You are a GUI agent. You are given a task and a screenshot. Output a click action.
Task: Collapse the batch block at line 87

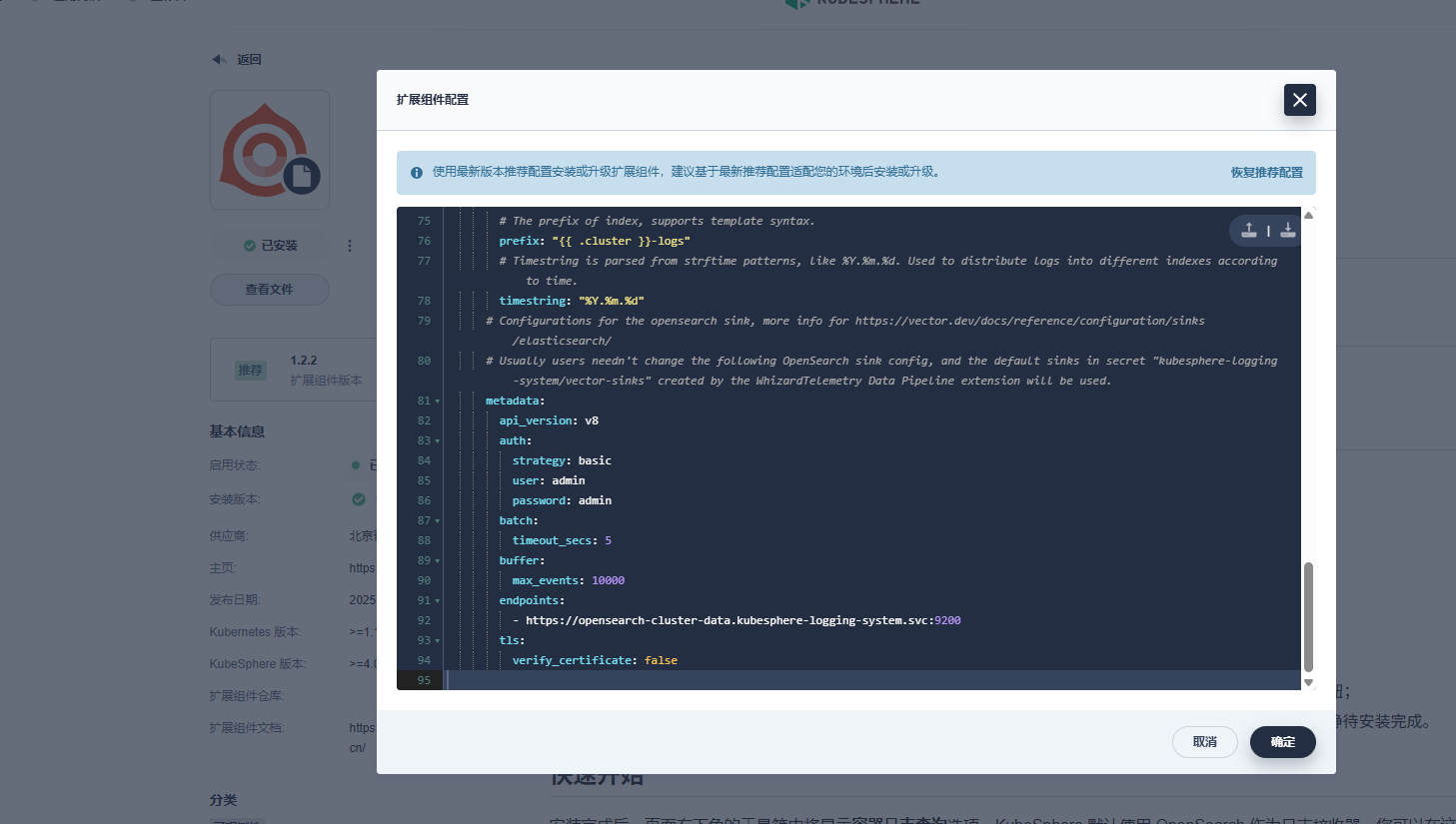pos(438,521)
